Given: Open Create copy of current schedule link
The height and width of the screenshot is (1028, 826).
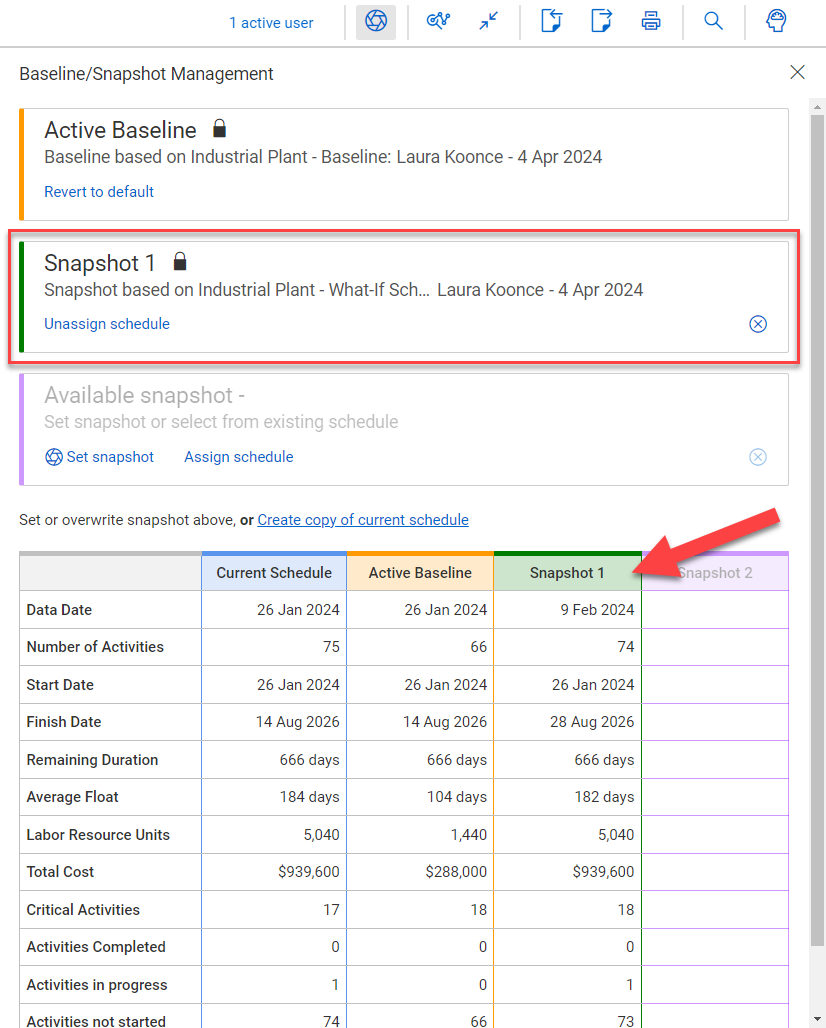Looking at the screenshot, I should [x=363, y=520].
